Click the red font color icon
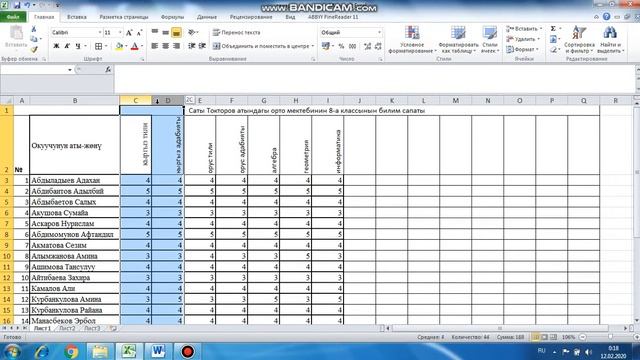This screenshot has width=640, height=360. tap(135, 46)
